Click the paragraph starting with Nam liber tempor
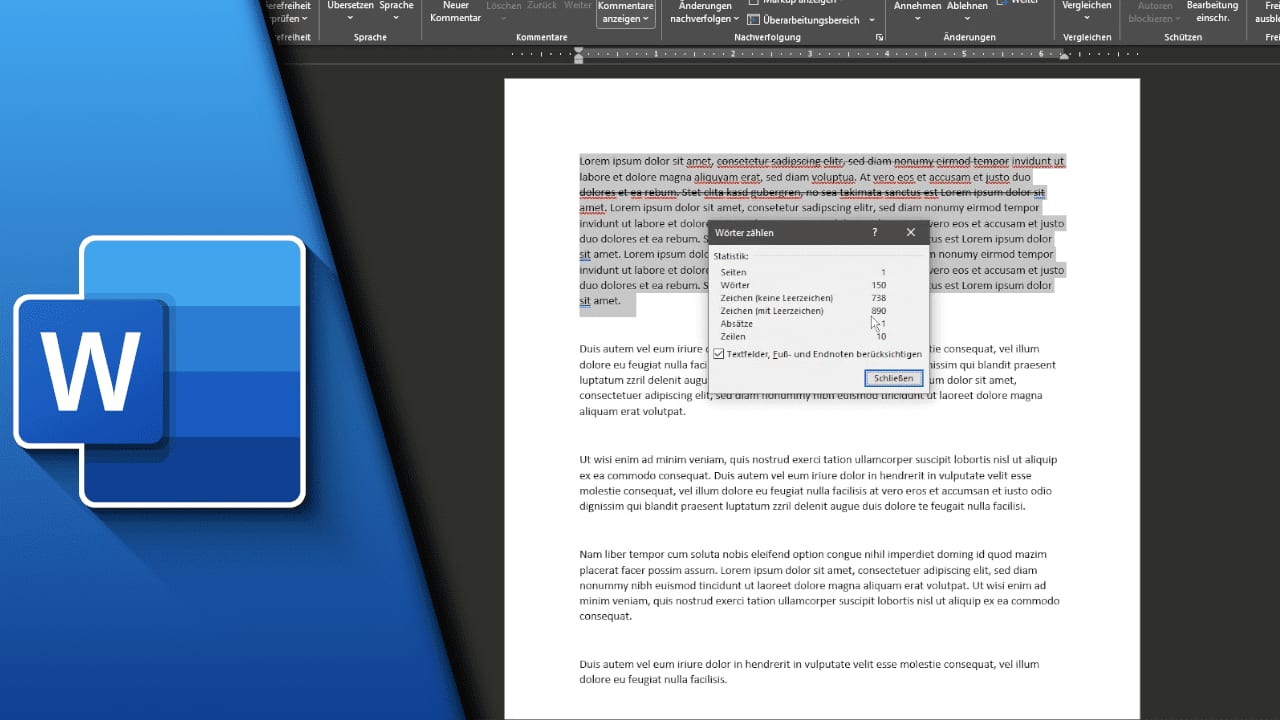This screenshot has height=720, width=1280. [819, 585]
